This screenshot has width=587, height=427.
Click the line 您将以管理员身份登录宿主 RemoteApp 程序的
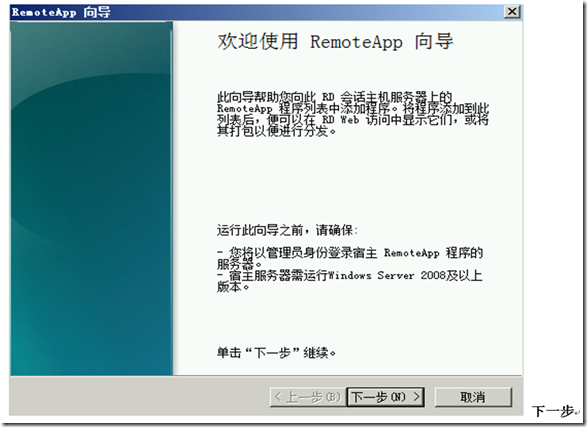(x=350, y=253)
